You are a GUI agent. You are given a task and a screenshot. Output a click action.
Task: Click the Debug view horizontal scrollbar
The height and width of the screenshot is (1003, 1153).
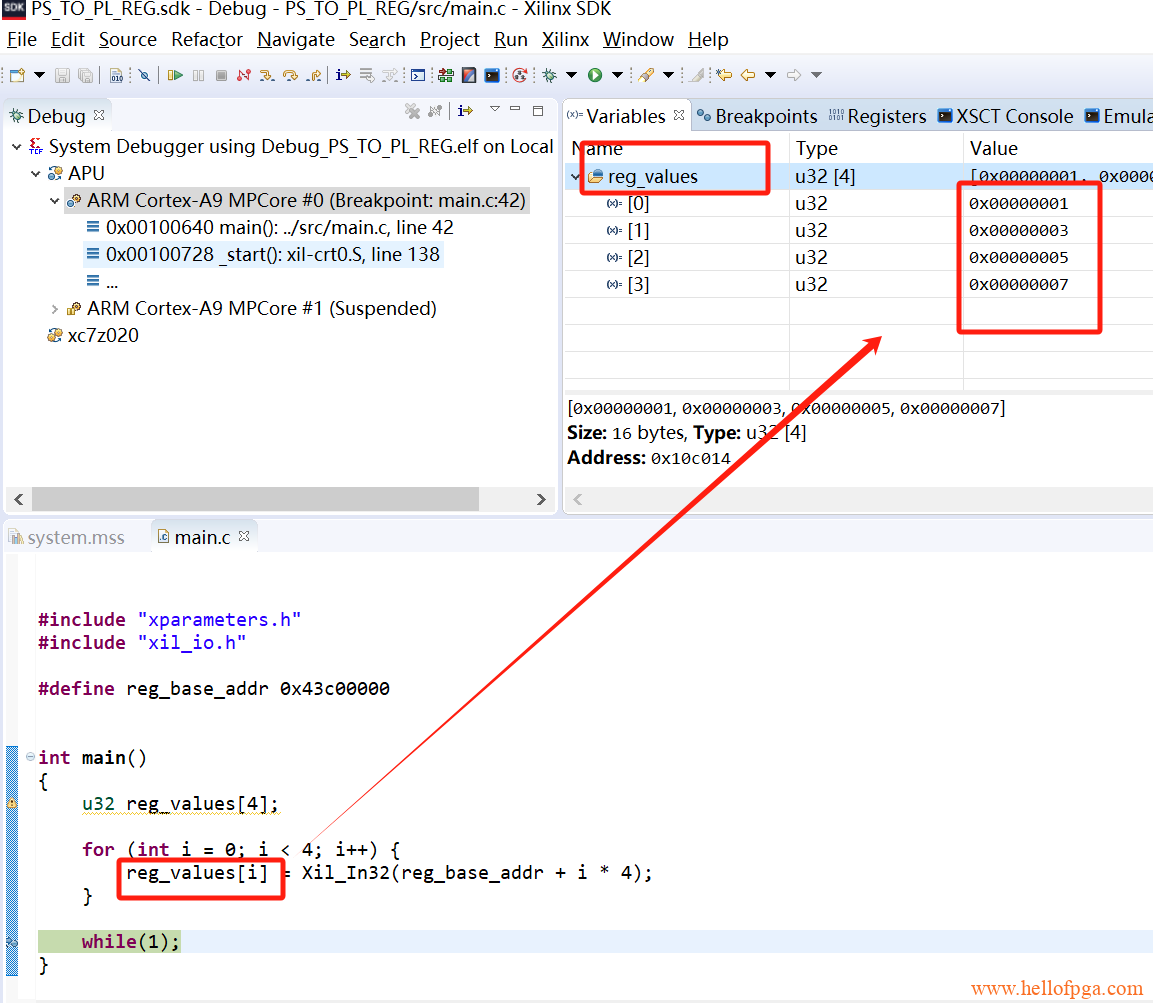254,499
